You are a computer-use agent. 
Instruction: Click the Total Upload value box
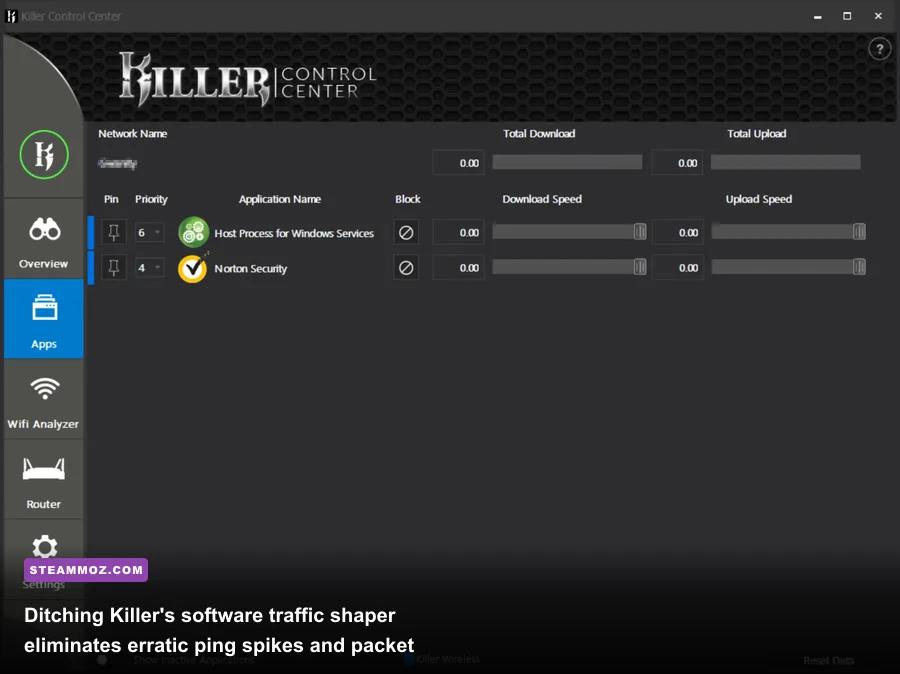coord(677,163)
